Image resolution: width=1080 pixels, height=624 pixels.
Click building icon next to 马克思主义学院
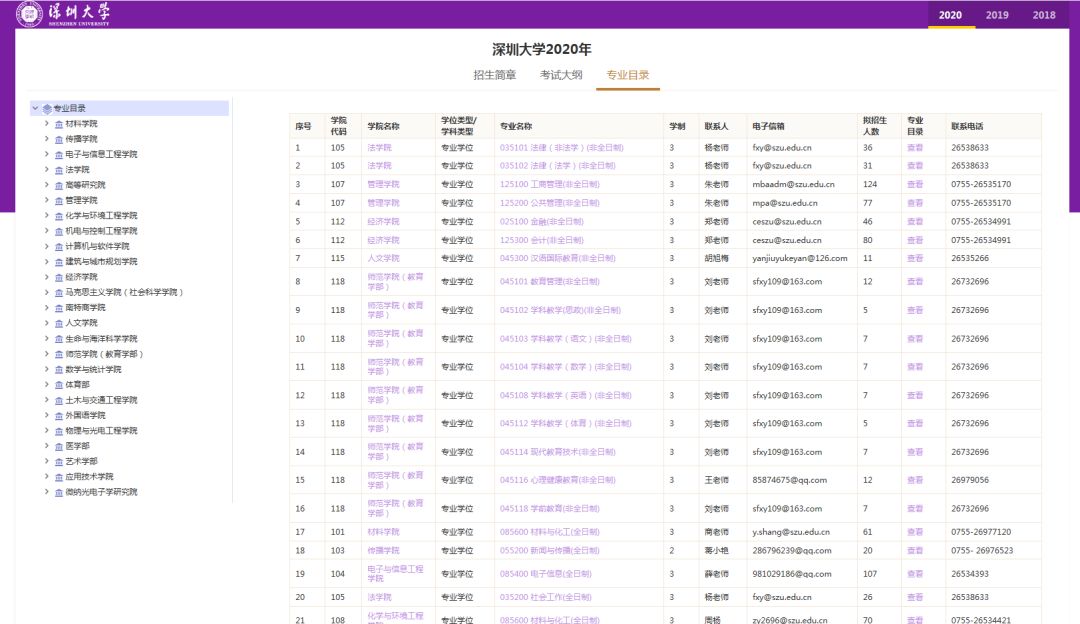pos(59,293)
